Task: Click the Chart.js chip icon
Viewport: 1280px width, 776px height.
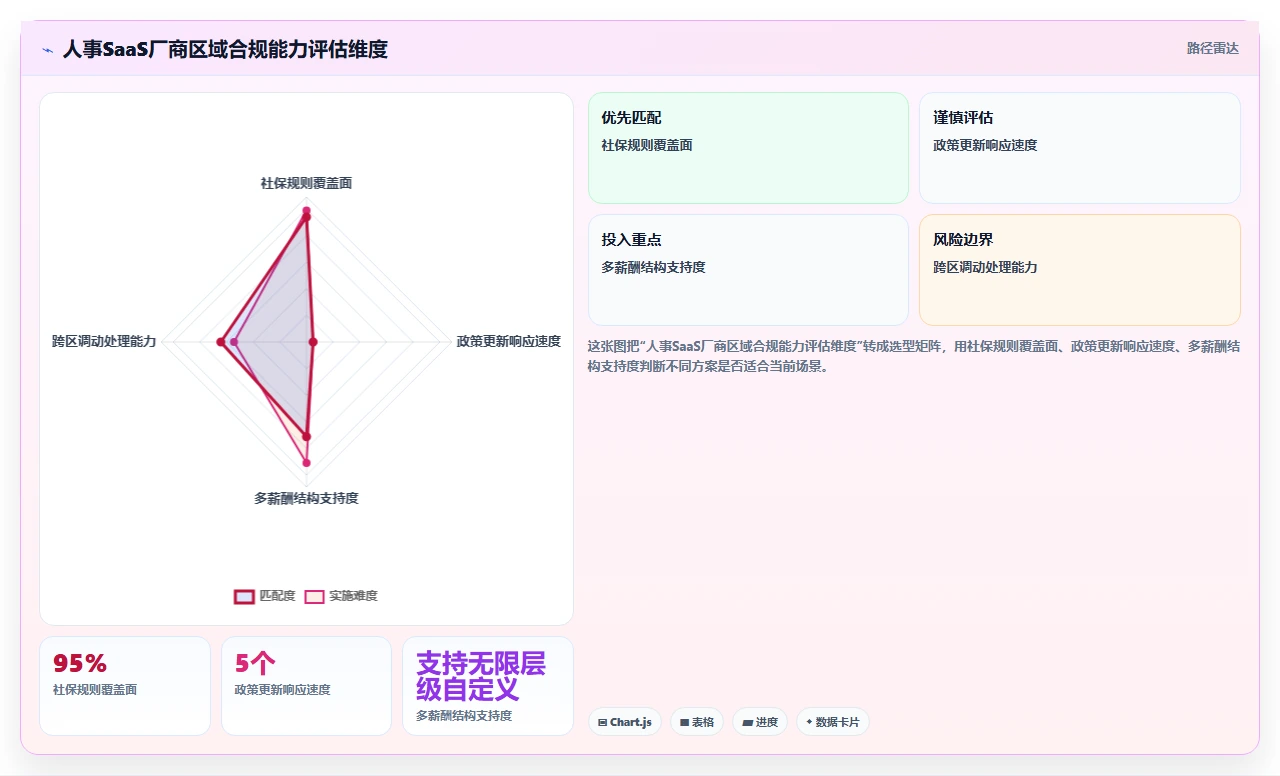Action: coord(602,722)
